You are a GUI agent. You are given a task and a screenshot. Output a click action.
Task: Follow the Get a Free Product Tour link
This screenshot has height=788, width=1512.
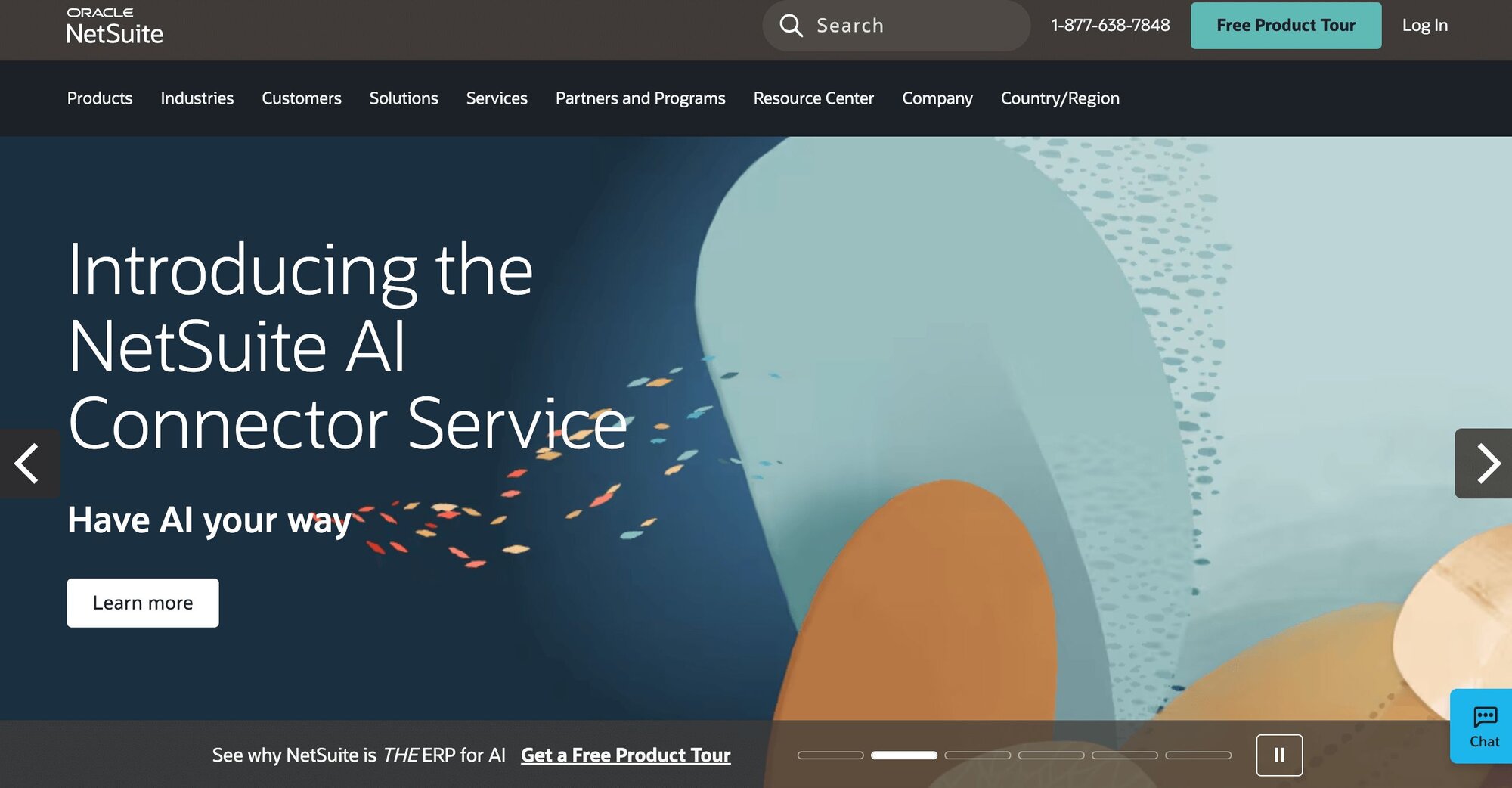click(626, 755)
